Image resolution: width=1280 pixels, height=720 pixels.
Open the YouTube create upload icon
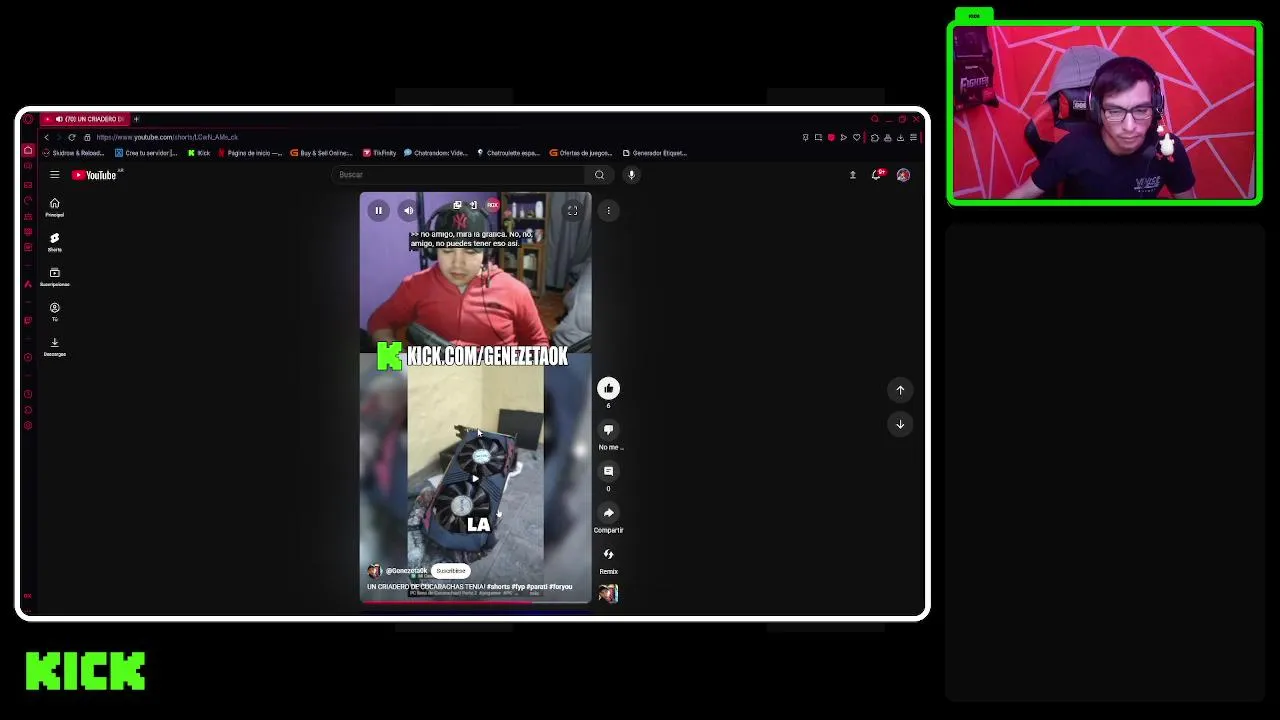853,175
